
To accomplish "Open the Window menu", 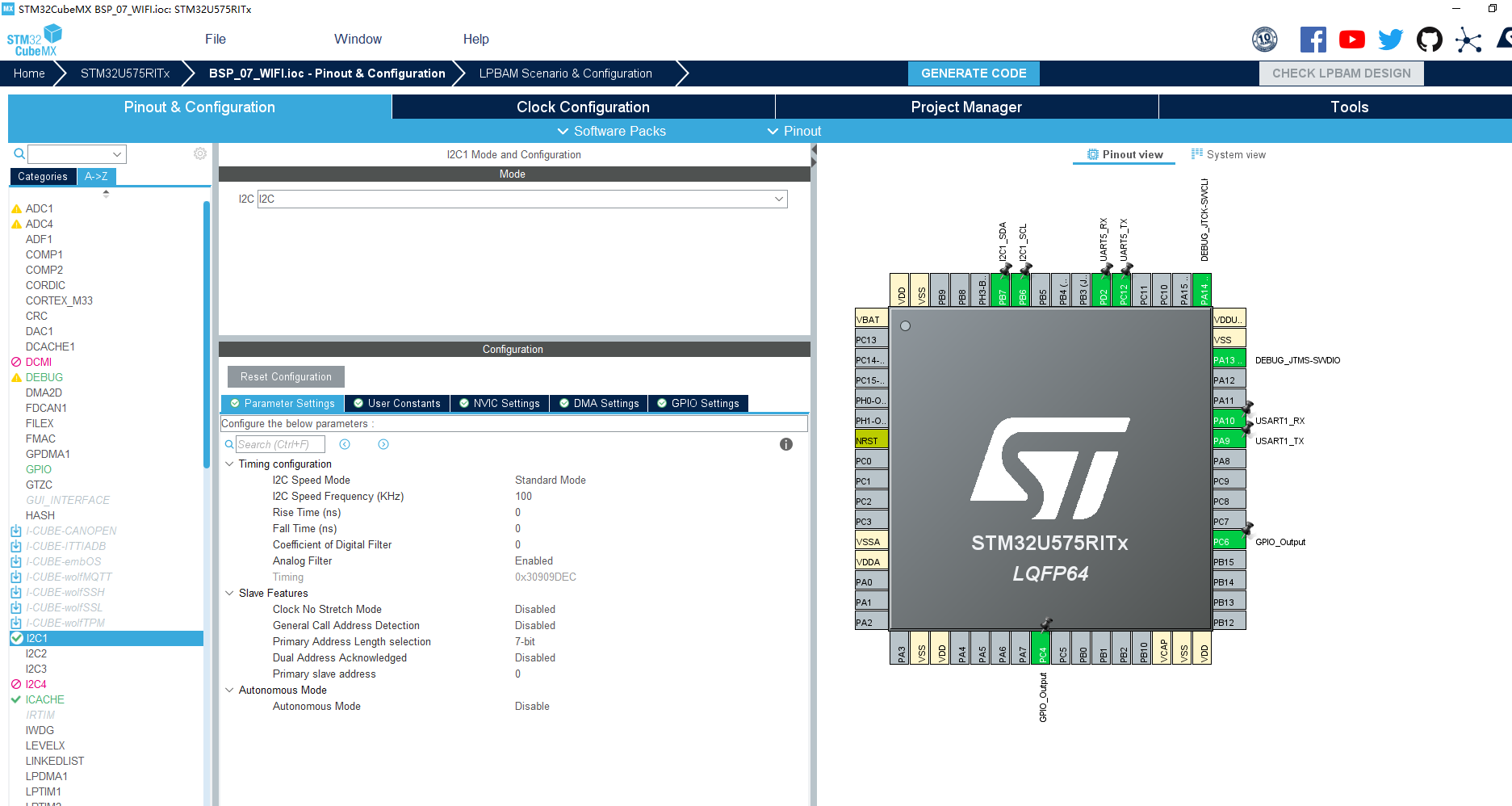I will click(x=358, y=39).
